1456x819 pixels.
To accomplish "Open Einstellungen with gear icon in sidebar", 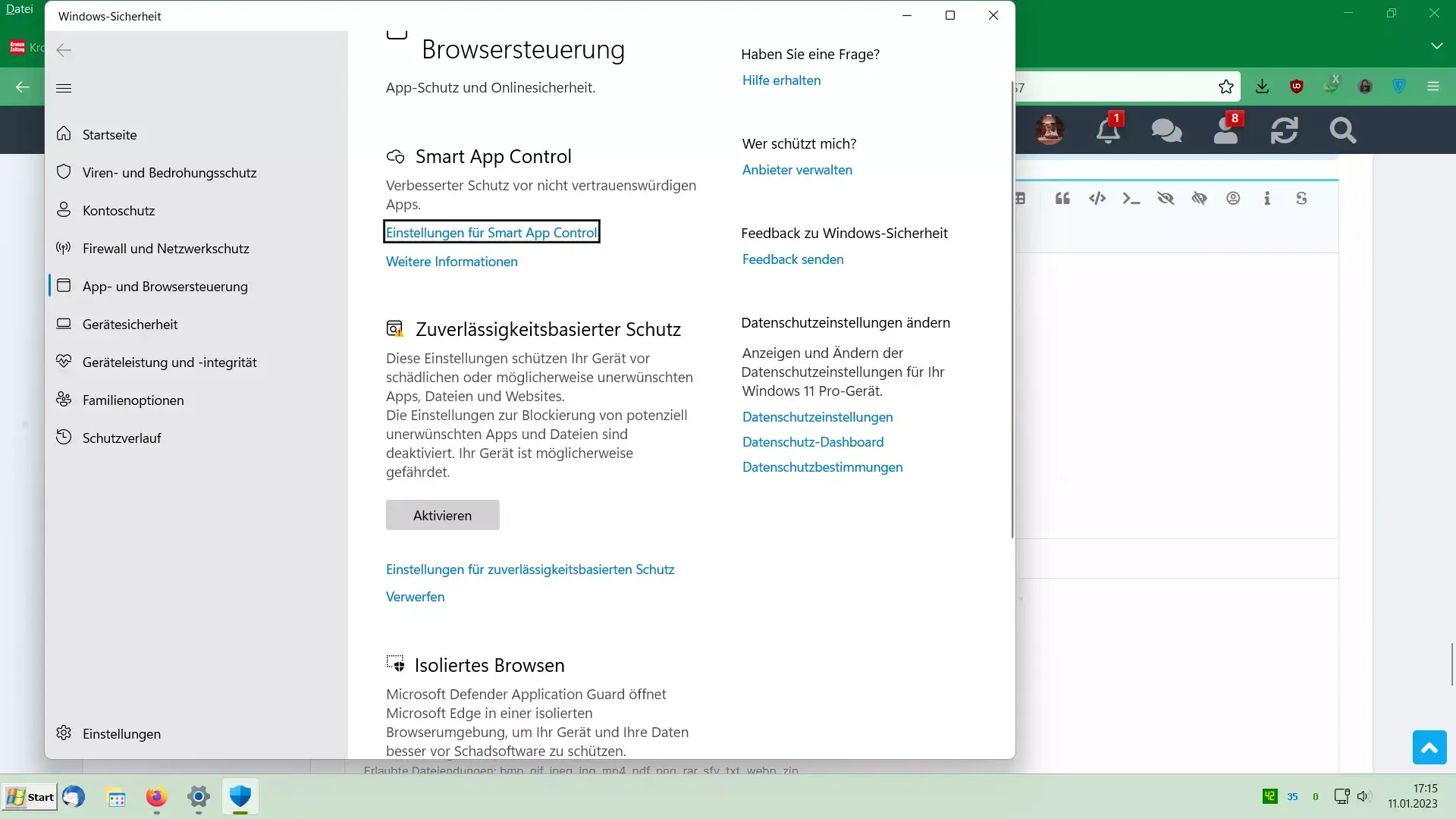I will 121,733.
